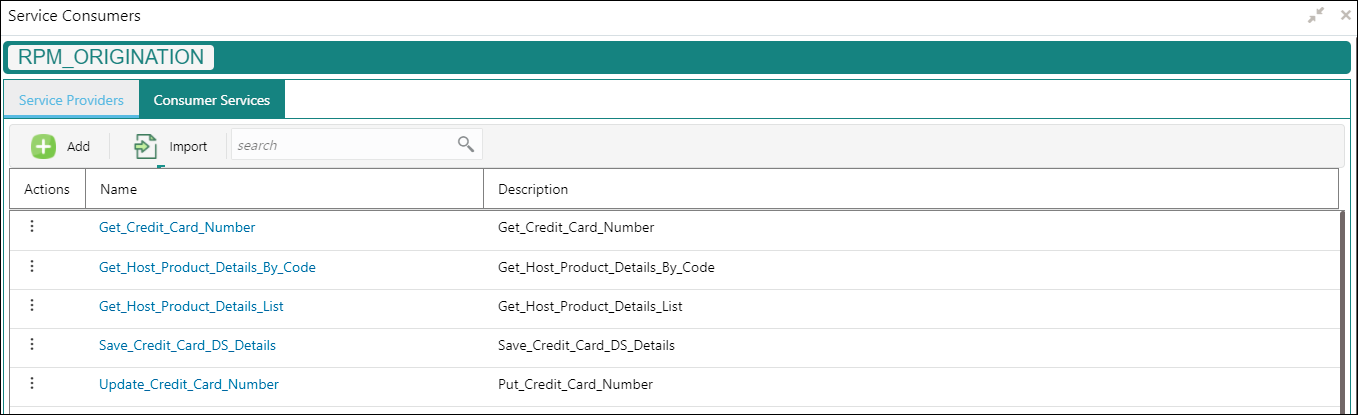Open actions menu for Get_Credit_Card_Number
This screenshot has height=415, width=1358.
(x=32, y=227)
